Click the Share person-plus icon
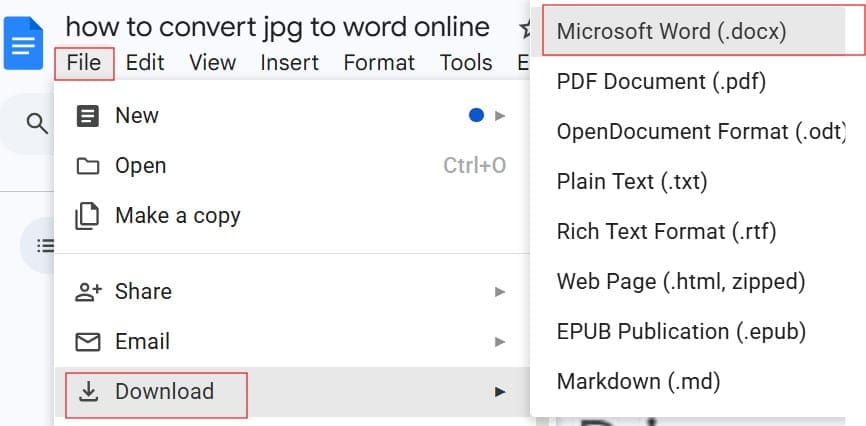The image size is (866, 426). [x=88, y=292]
